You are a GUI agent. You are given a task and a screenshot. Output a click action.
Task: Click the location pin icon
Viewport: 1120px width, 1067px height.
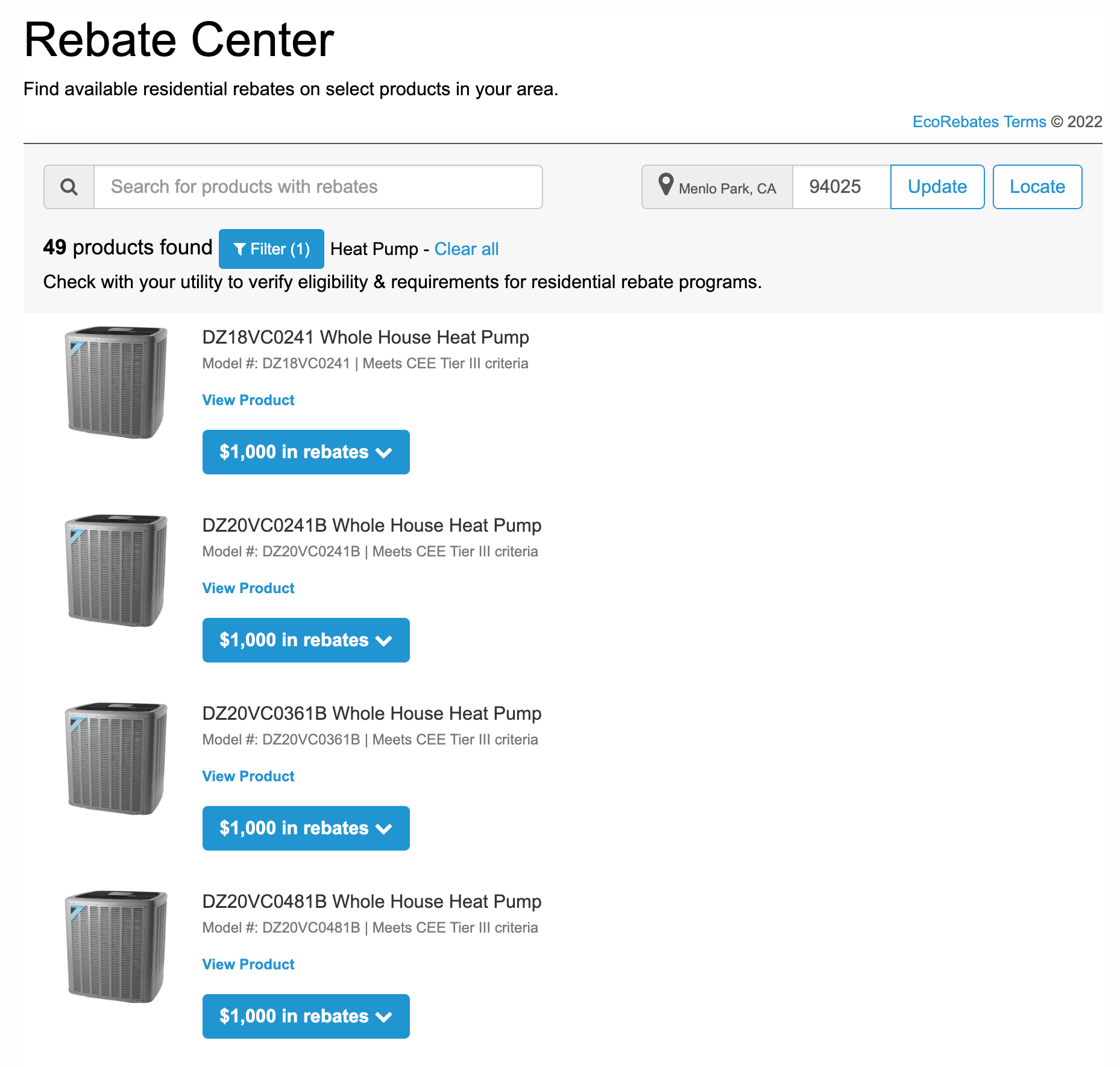665,184
